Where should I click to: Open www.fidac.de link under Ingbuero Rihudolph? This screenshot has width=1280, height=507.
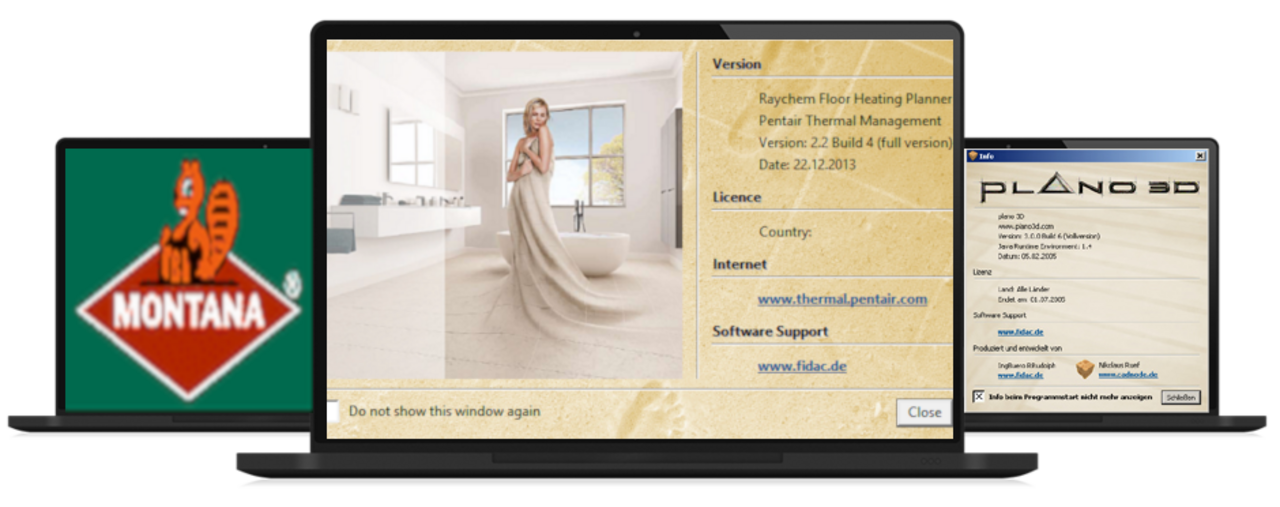pos(1020,375)
